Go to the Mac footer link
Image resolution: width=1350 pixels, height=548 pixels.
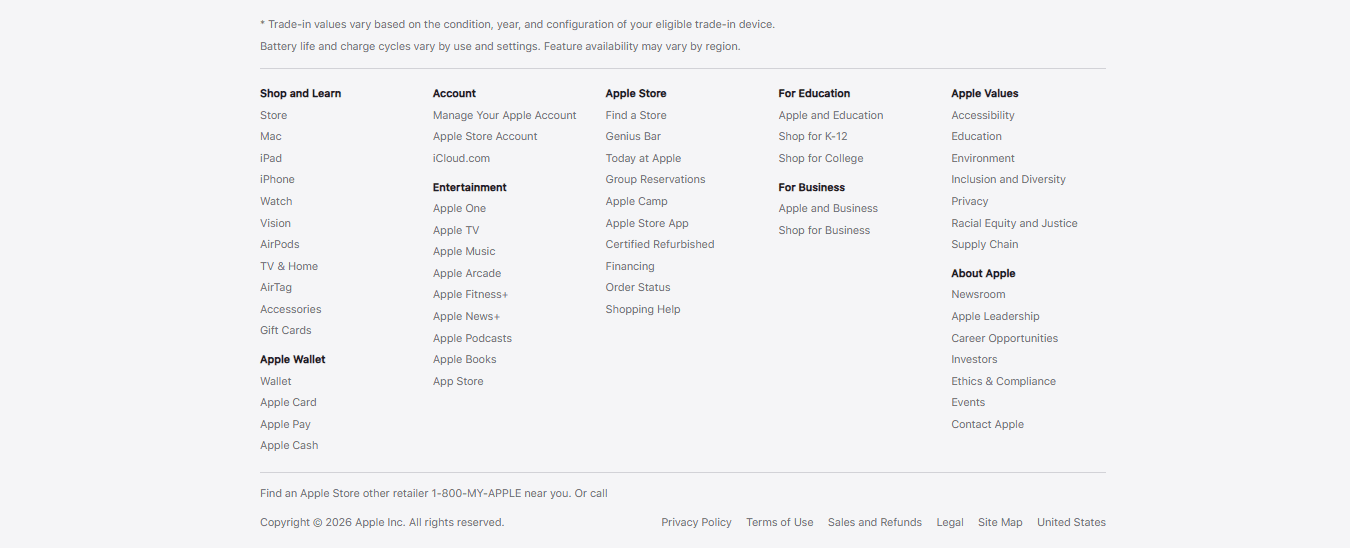271,136
